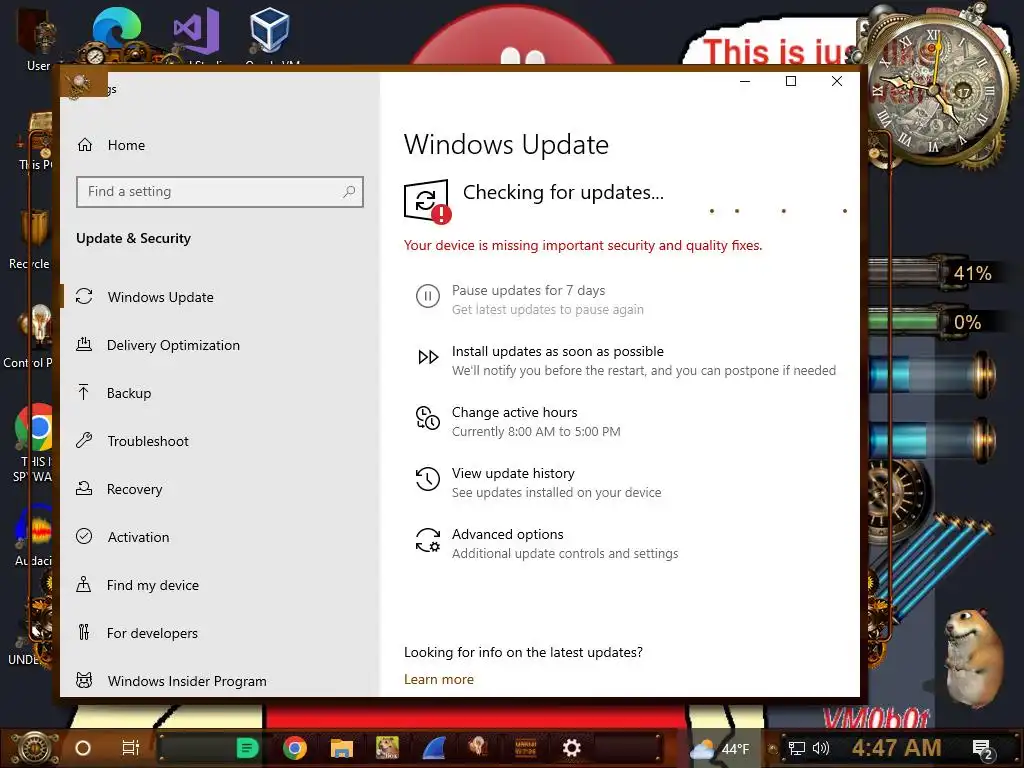Click the 0% meter gauge widget
This screenshot has height=768, width=1024.
934,322
